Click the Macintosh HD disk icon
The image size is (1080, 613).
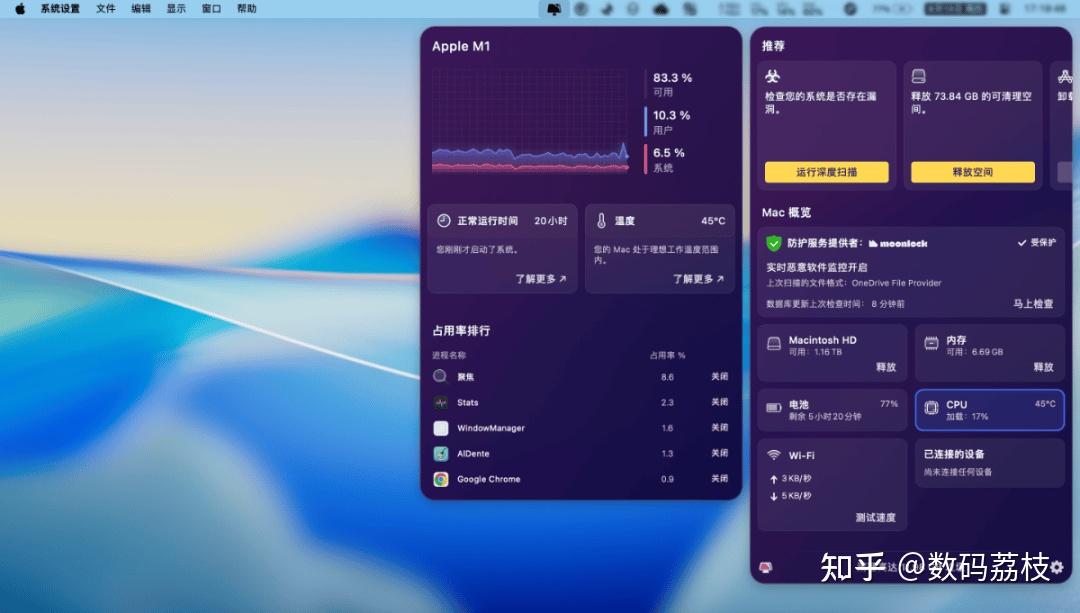(x=774, y=344)
